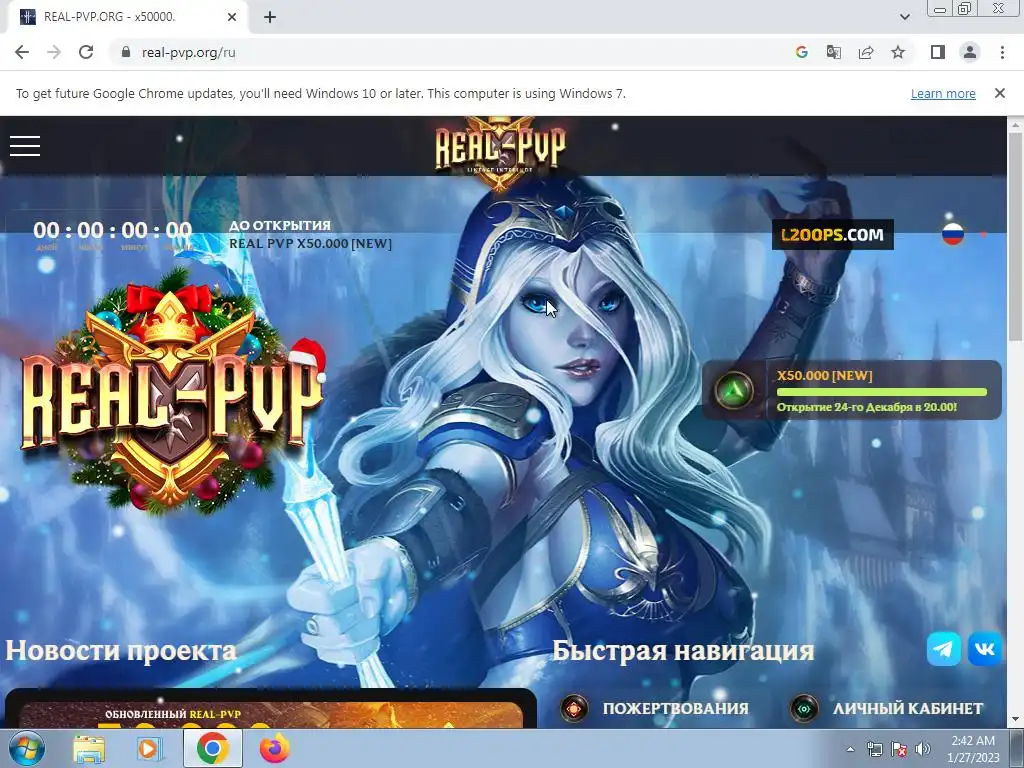Click the Новости проекта heading
The image size is (1024, 768).
pos(121,650)
